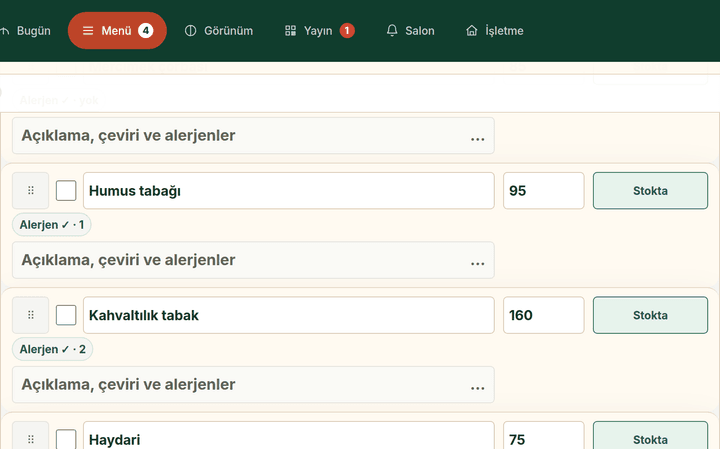The height and width of the screenshot is (449, 720).
Task: Edit the price field showing 95
Action: pyautogui.click(x=544, y=191)
